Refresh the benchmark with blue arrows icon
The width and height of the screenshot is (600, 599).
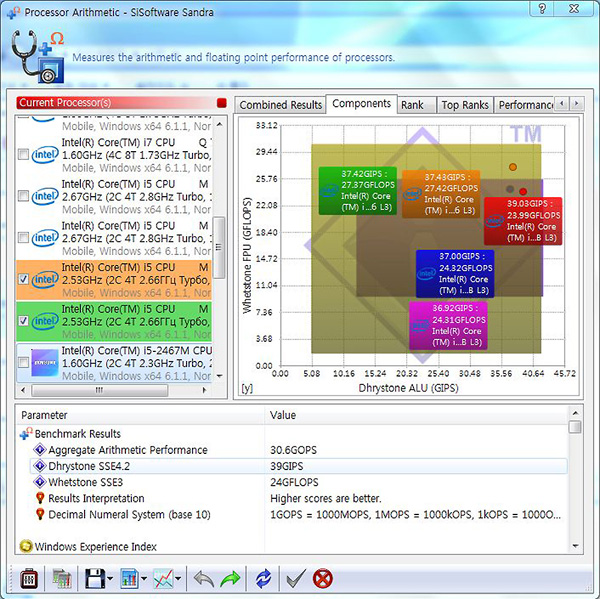click(263, 578)
